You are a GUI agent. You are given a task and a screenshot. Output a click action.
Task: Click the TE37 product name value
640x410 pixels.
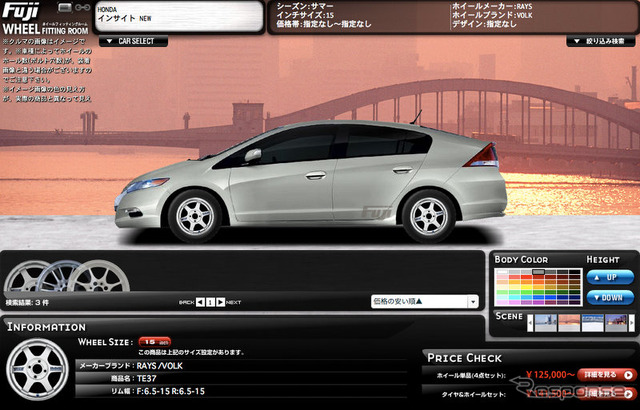click(x=147, y=378)
